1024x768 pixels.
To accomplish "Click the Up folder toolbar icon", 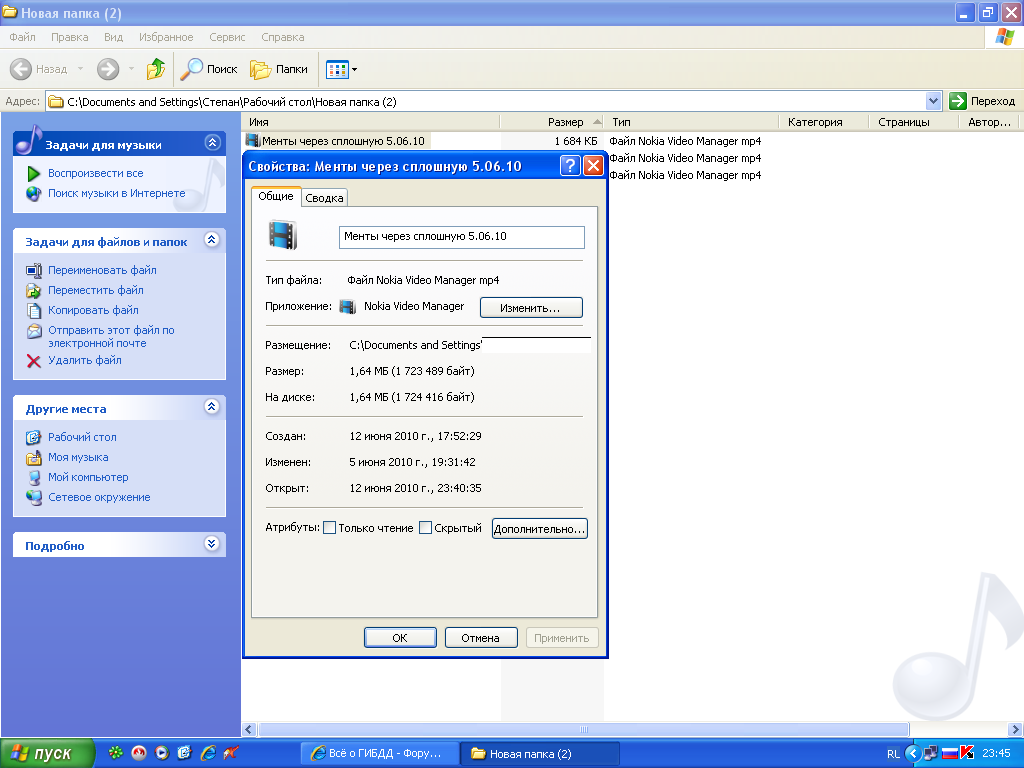I will tap(155, 69).
